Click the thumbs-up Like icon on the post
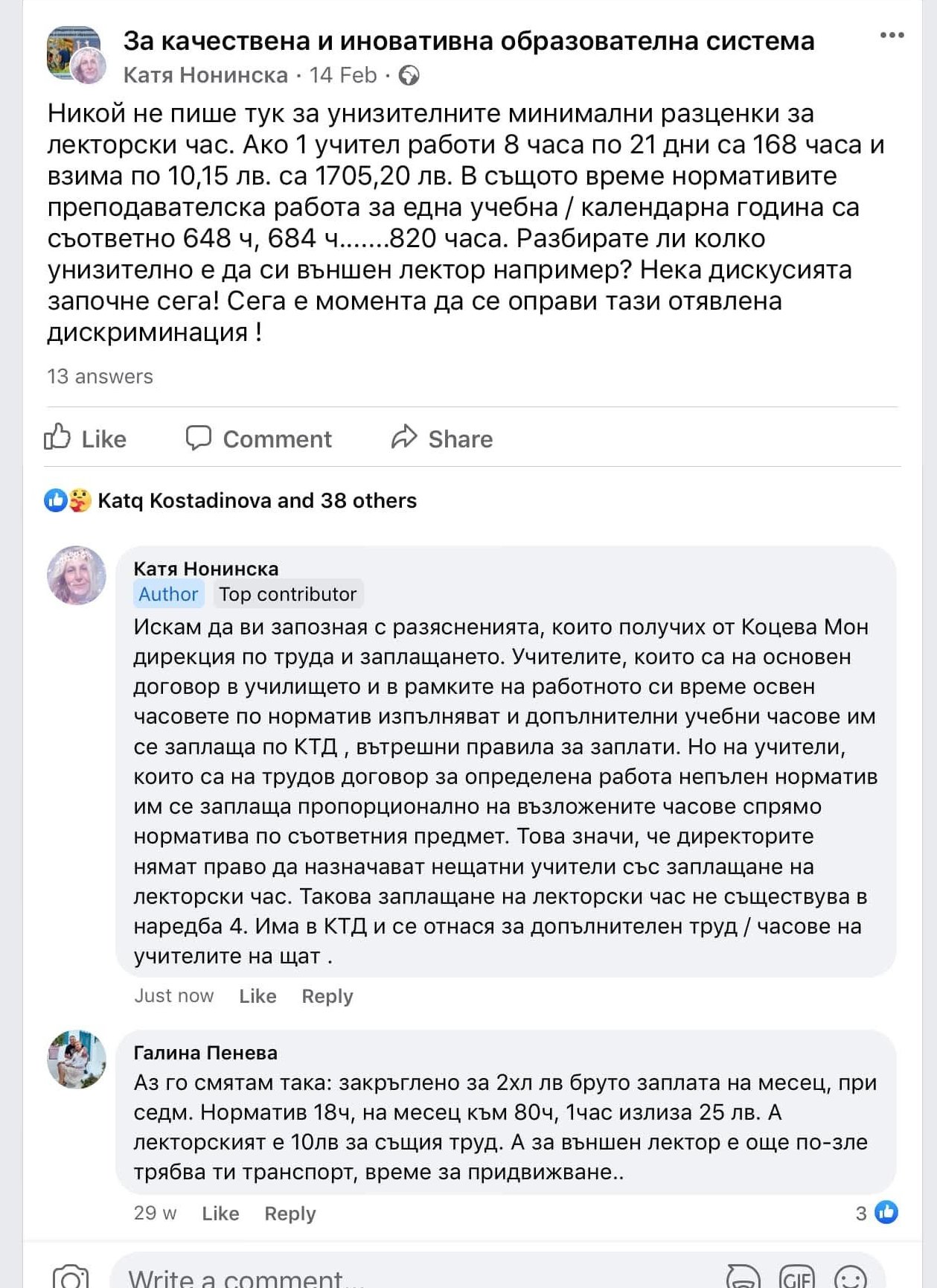 pos(57,438)
